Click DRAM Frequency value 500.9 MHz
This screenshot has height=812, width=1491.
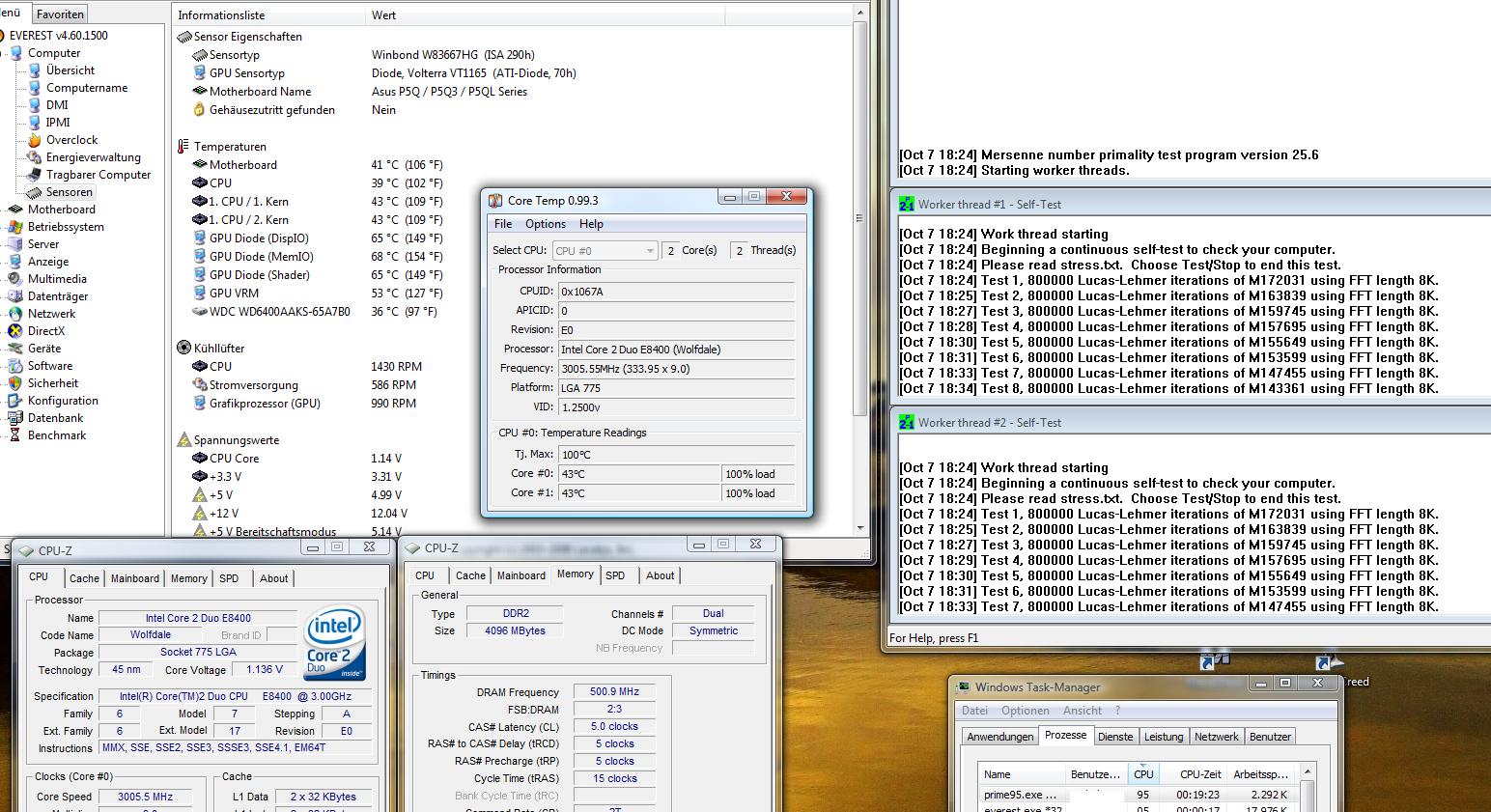click(614, 692)
